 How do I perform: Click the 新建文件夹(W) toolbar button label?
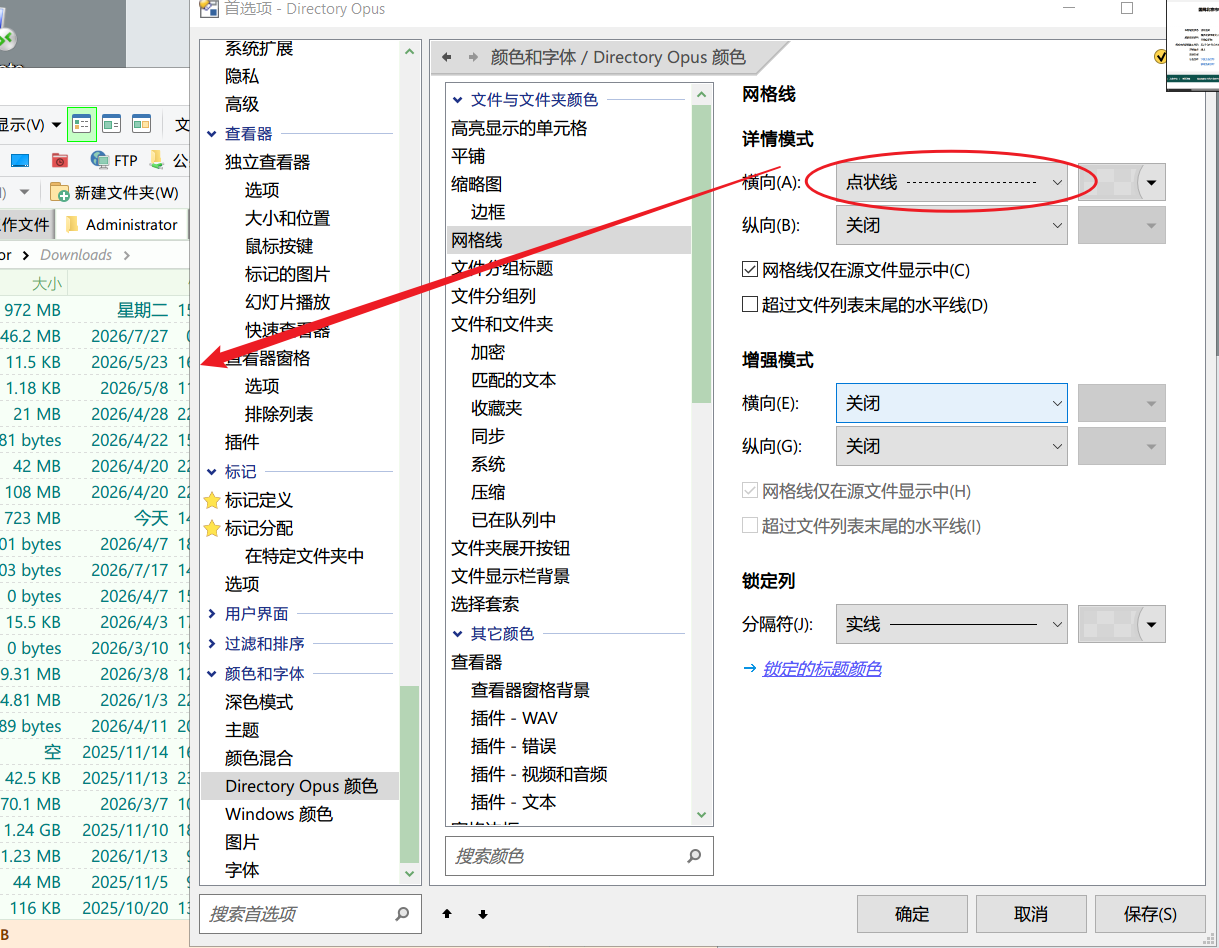pyautogui.click(x=127, y=192)
